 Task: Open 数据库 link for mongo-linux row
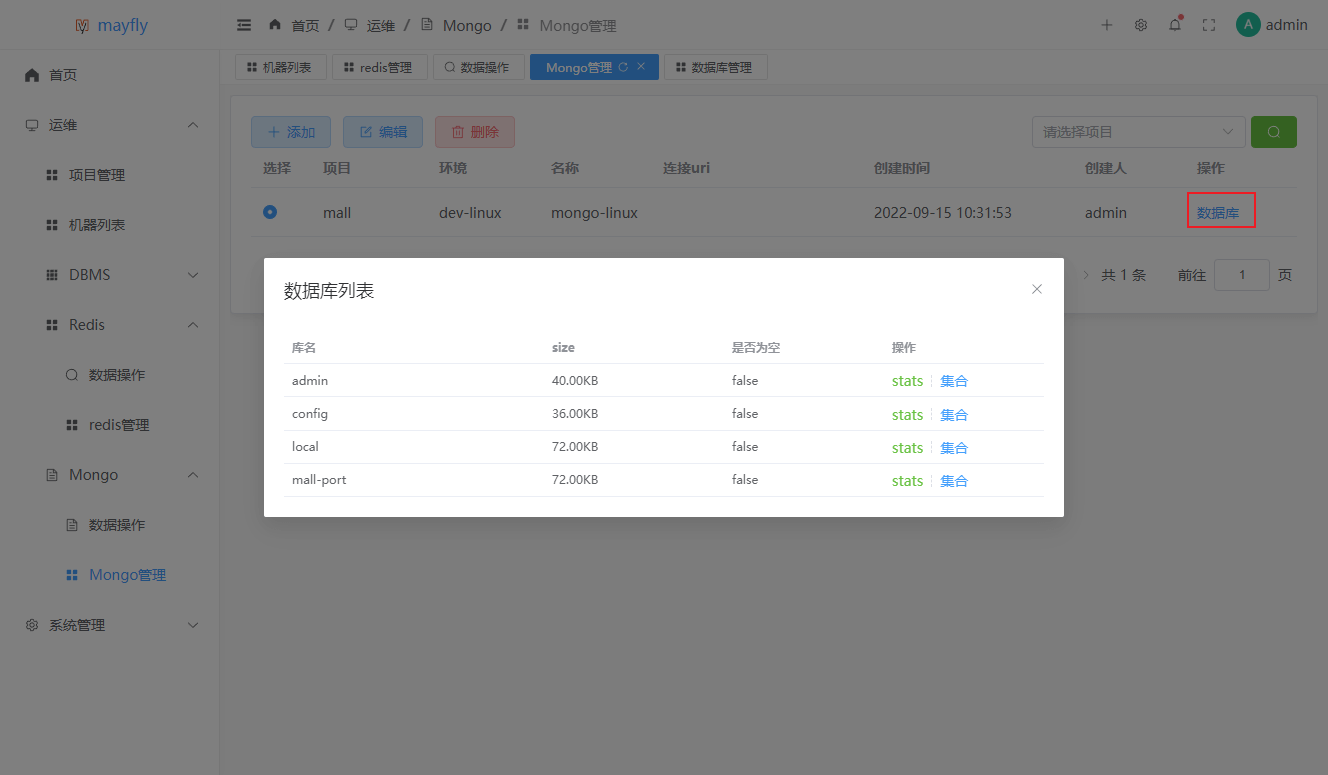[1218, 212]
